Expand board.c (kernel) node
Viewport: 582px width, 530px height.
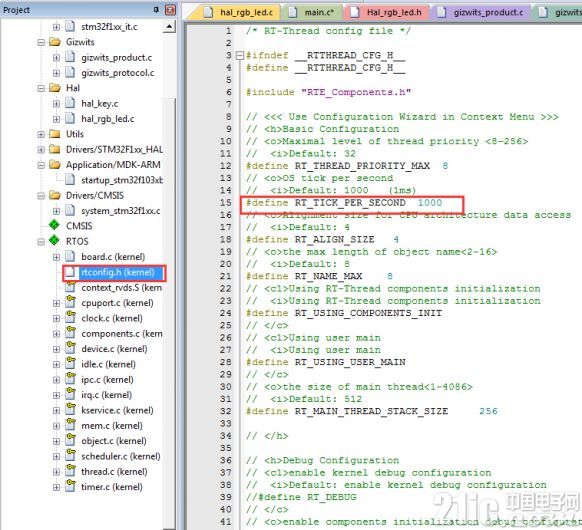point(56,257)
